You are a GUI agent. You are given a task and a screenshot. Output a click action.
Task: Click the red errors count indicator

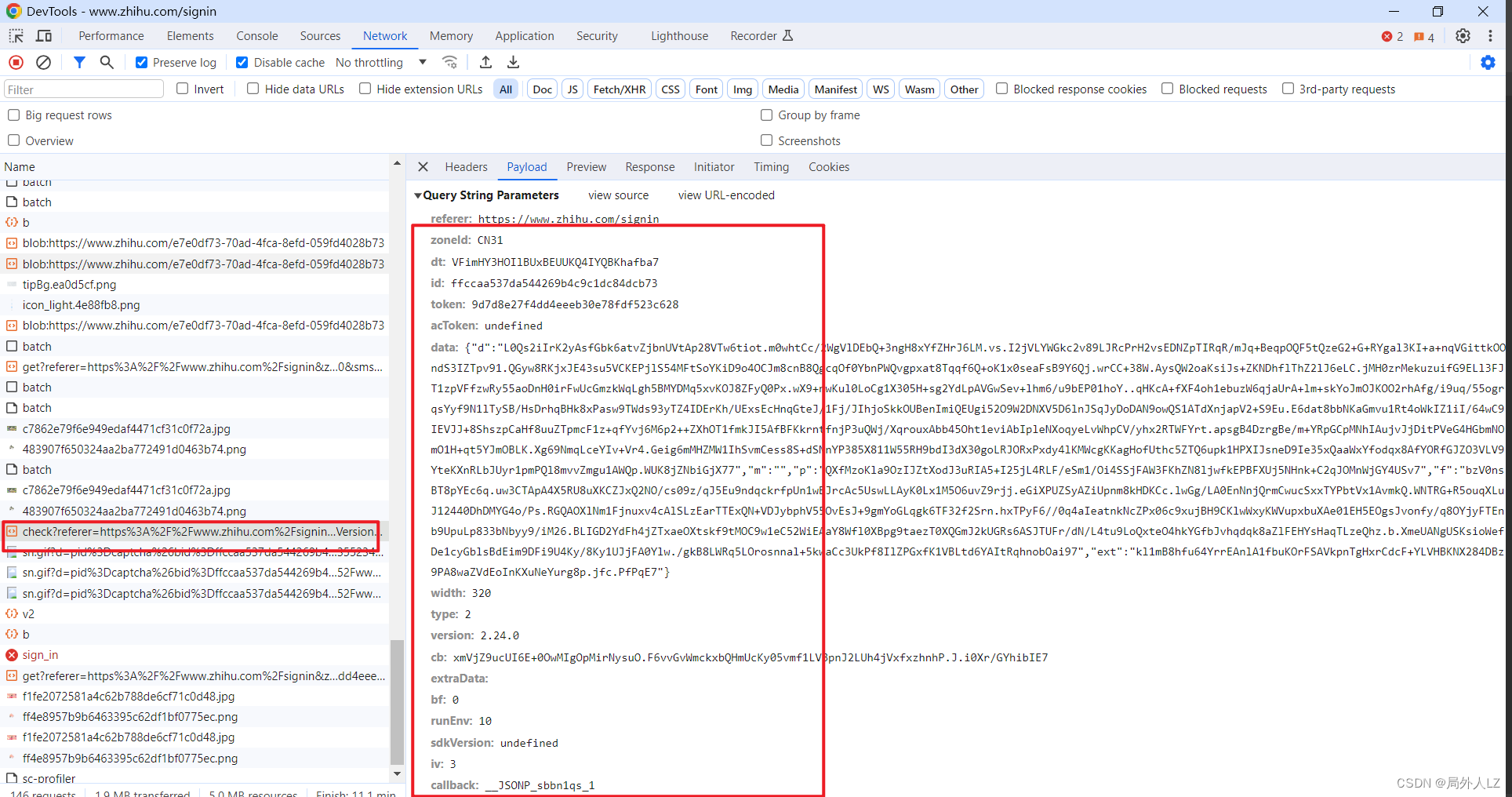(1392, 37)
